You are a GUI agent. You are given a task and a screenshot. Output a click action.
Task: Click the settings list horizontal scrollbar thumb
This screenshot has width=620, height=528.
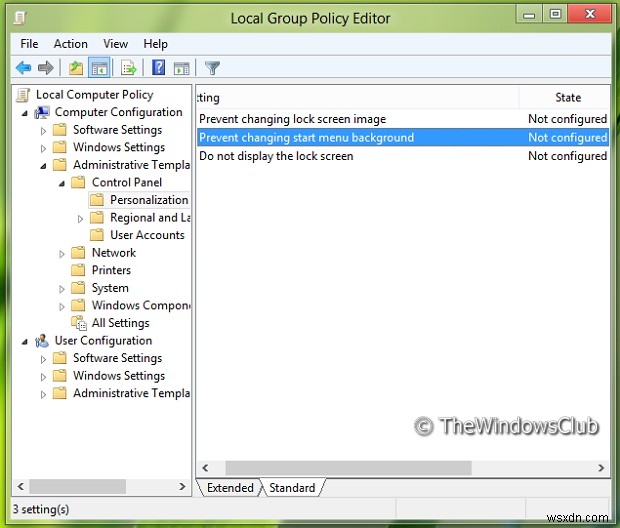[x=348, y=468]
